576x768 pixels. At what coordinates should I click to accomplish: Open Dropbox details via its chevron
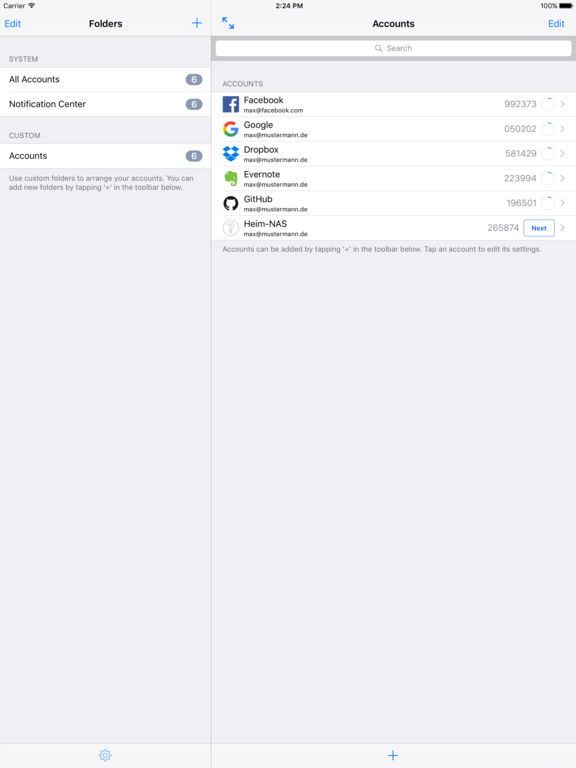click(562, 153)
